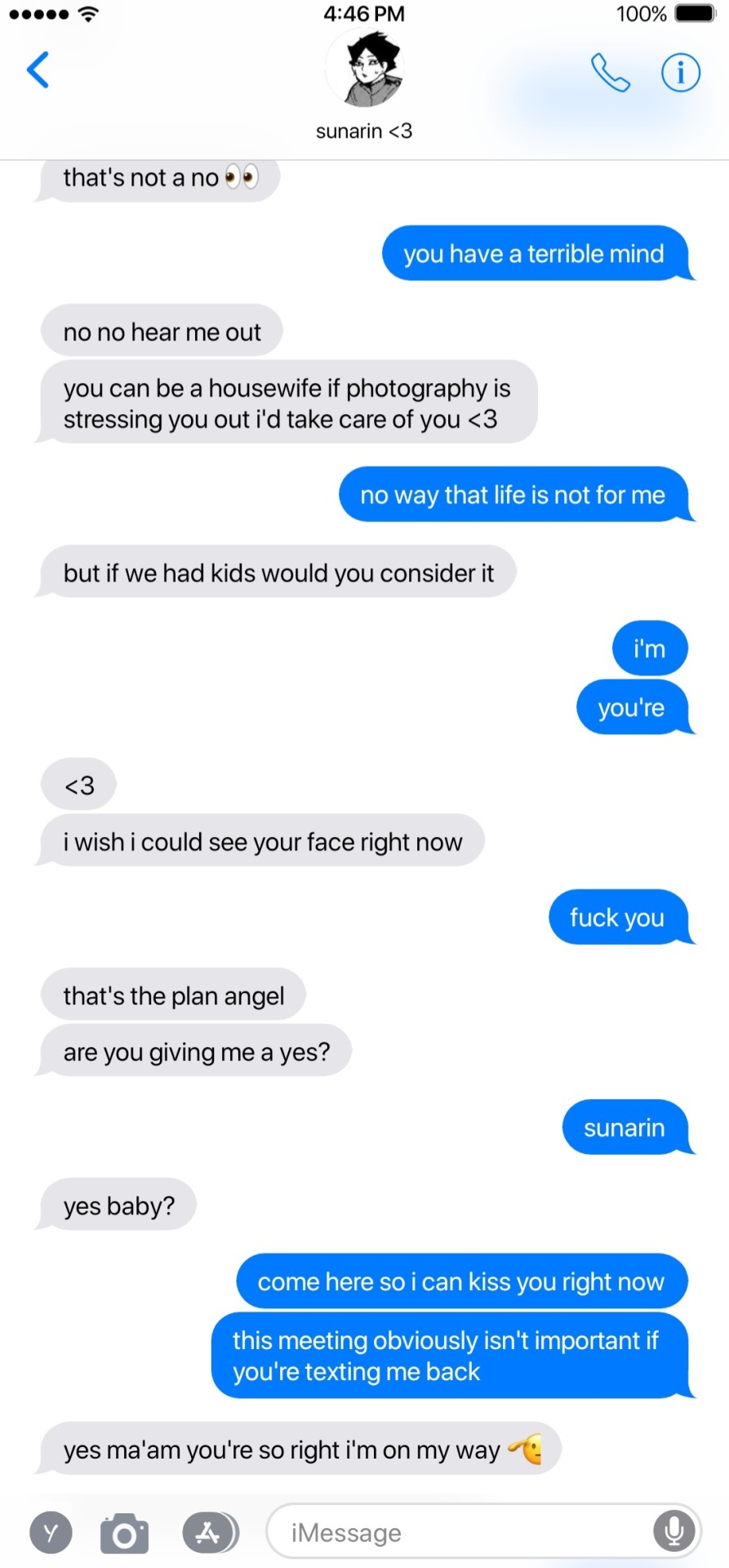Viewport: 729px width, 1568px height.
Task: Select the "yes baby?" gray bubble
Action: (x=118, y=1205)
